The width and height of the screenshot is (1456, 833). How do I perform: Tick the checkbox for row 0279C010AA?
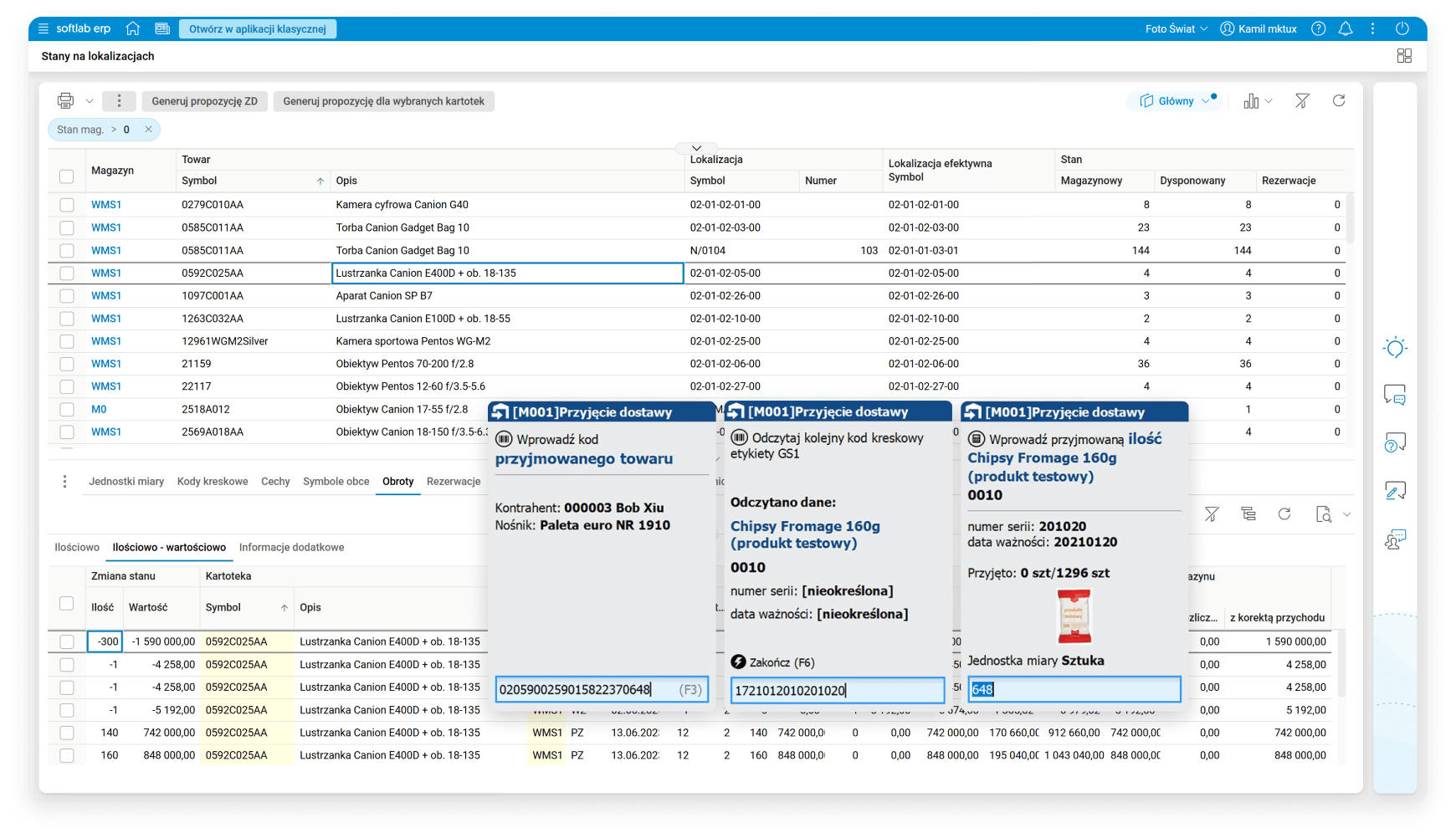[x=67, y=205]
